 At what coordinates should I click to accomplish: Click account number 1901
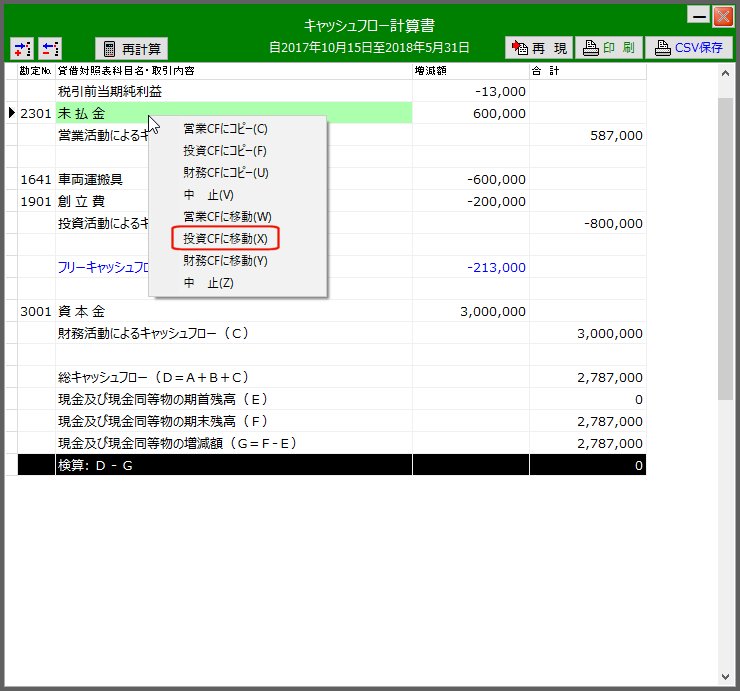[x=36, y=202]
